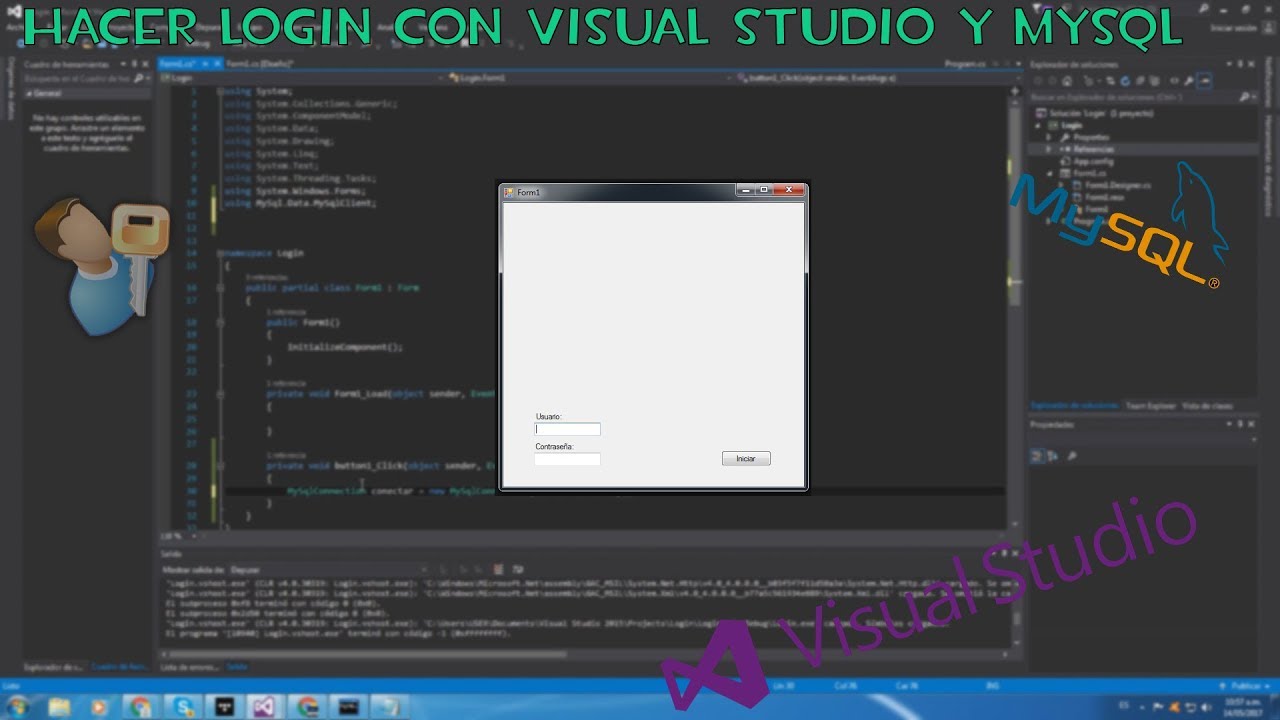
Task: Open the Propiedades object dropdown
Action: (x=1144, y=440)
